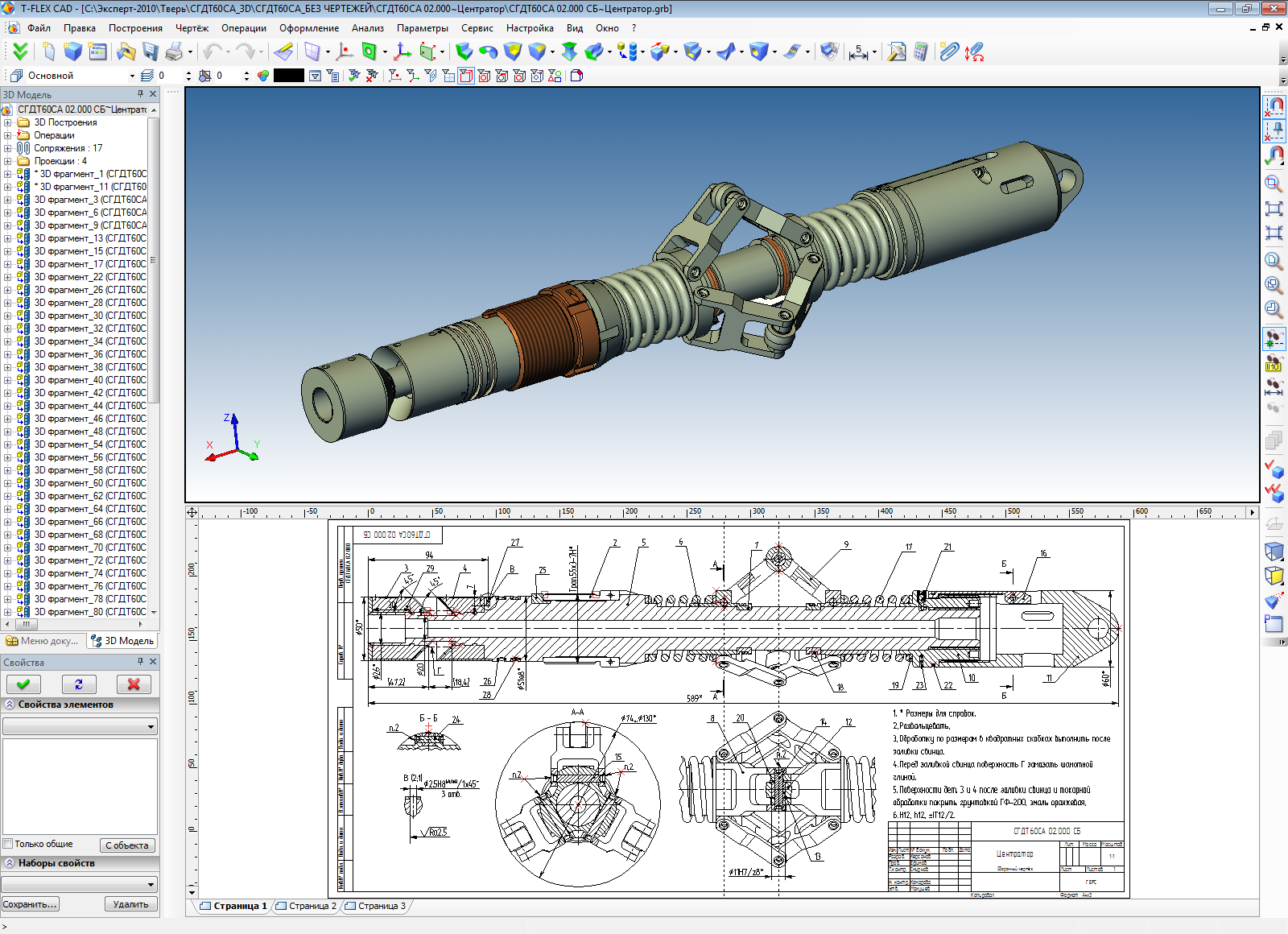The height and width of the screenshot is (934, 1288).
Task: Click the dimension tool icon labeled 5
Action: pos(859,52)
